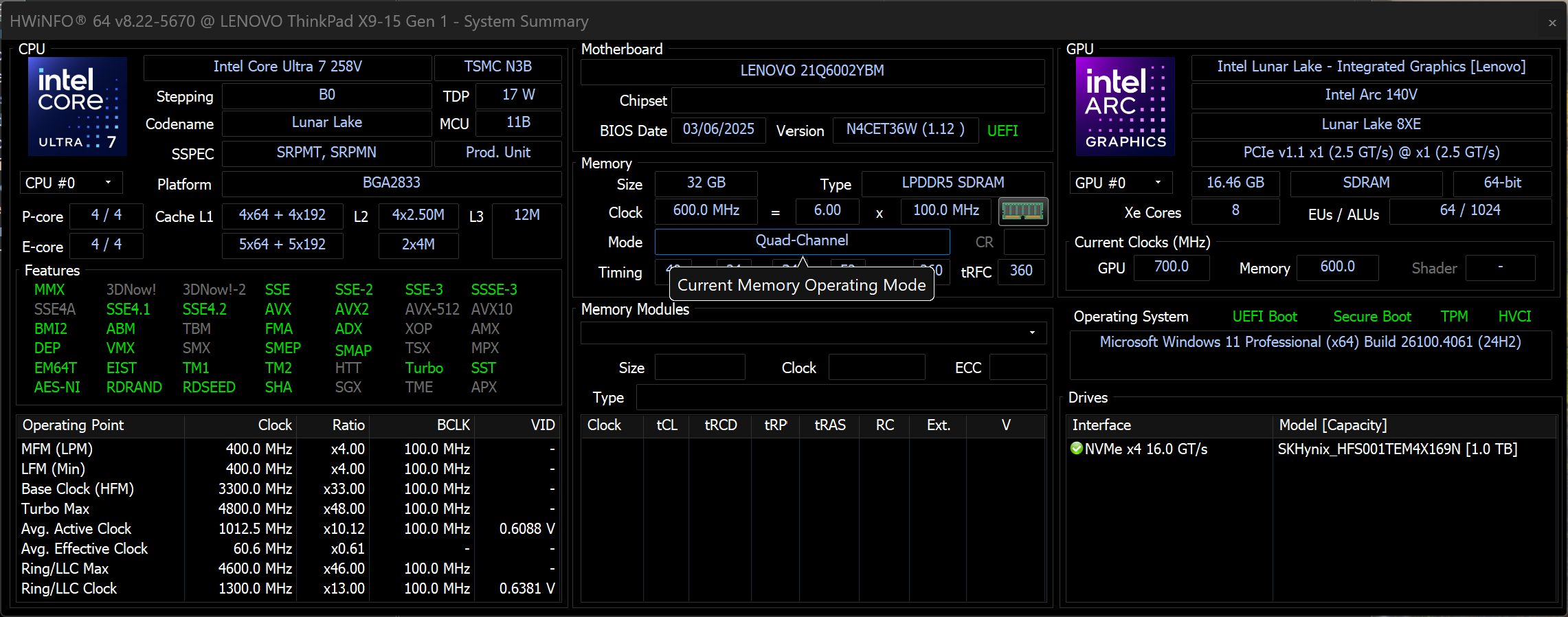Click the TDP value '17 W'
The height and width of the screenshot is (617, 1568).
point(519,95)
